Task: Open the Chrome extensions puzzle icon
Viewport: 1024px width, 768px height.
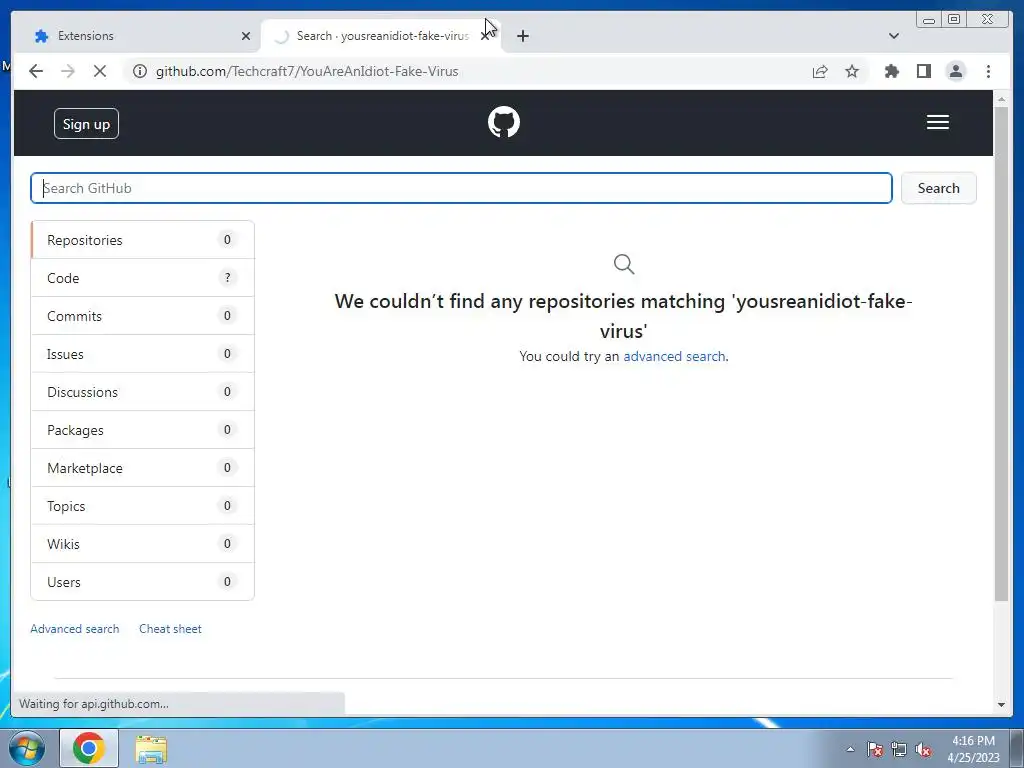Action: pyautogui.click(x=891, y=71)
